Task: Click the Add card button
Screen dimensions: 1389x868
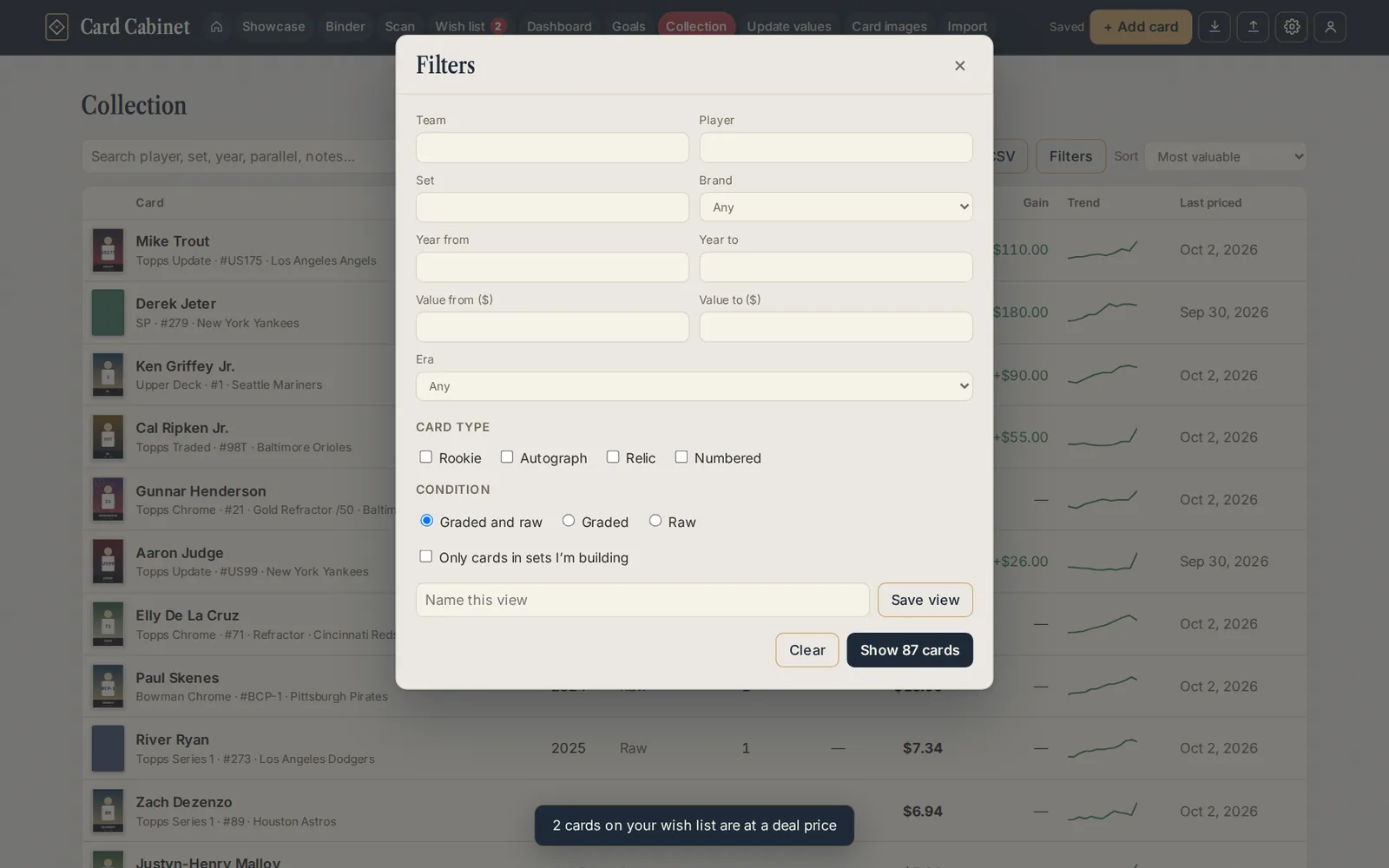Action: tap(1141, 27)
